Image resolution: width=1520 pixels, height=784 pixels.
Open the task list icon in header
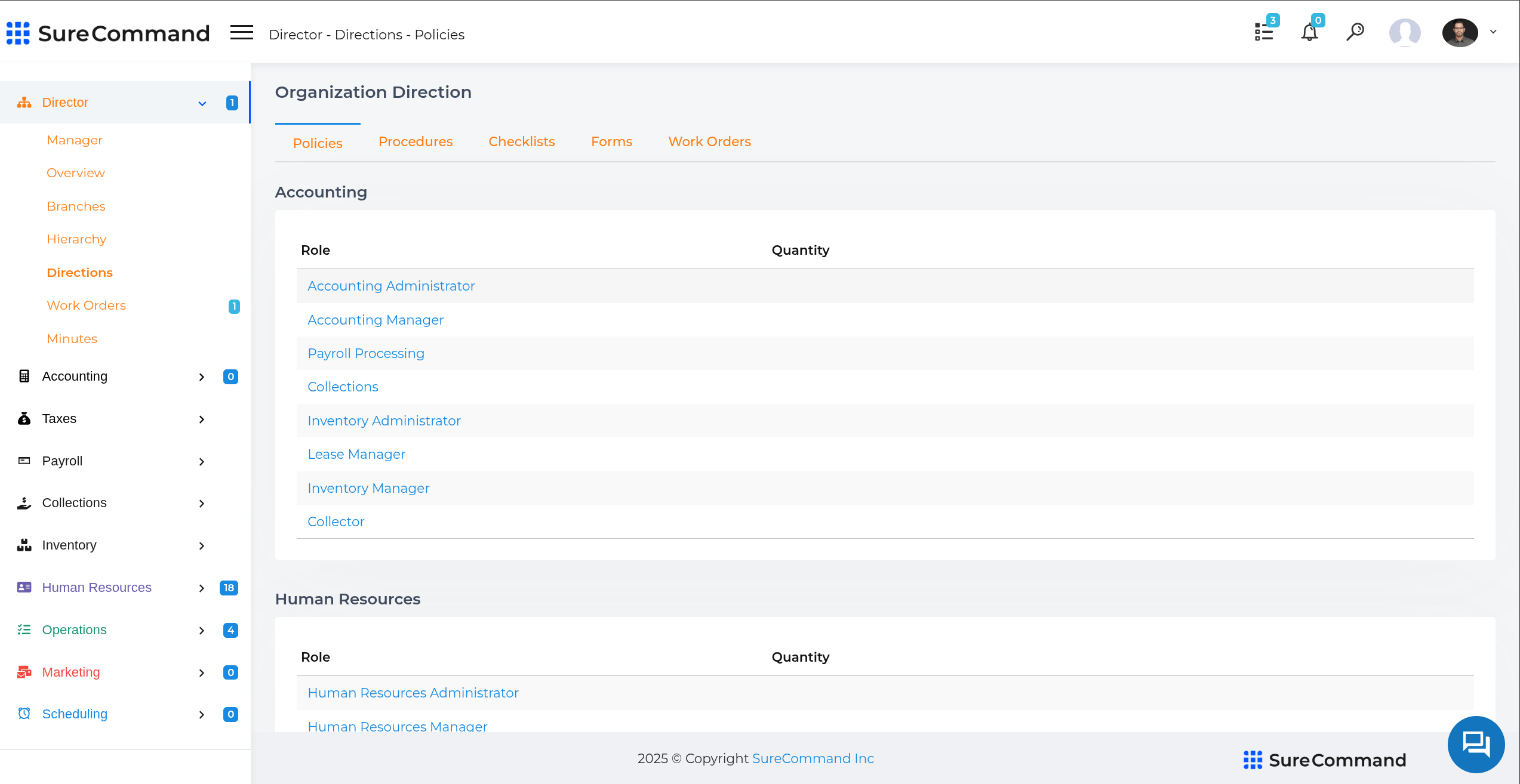1264,32
